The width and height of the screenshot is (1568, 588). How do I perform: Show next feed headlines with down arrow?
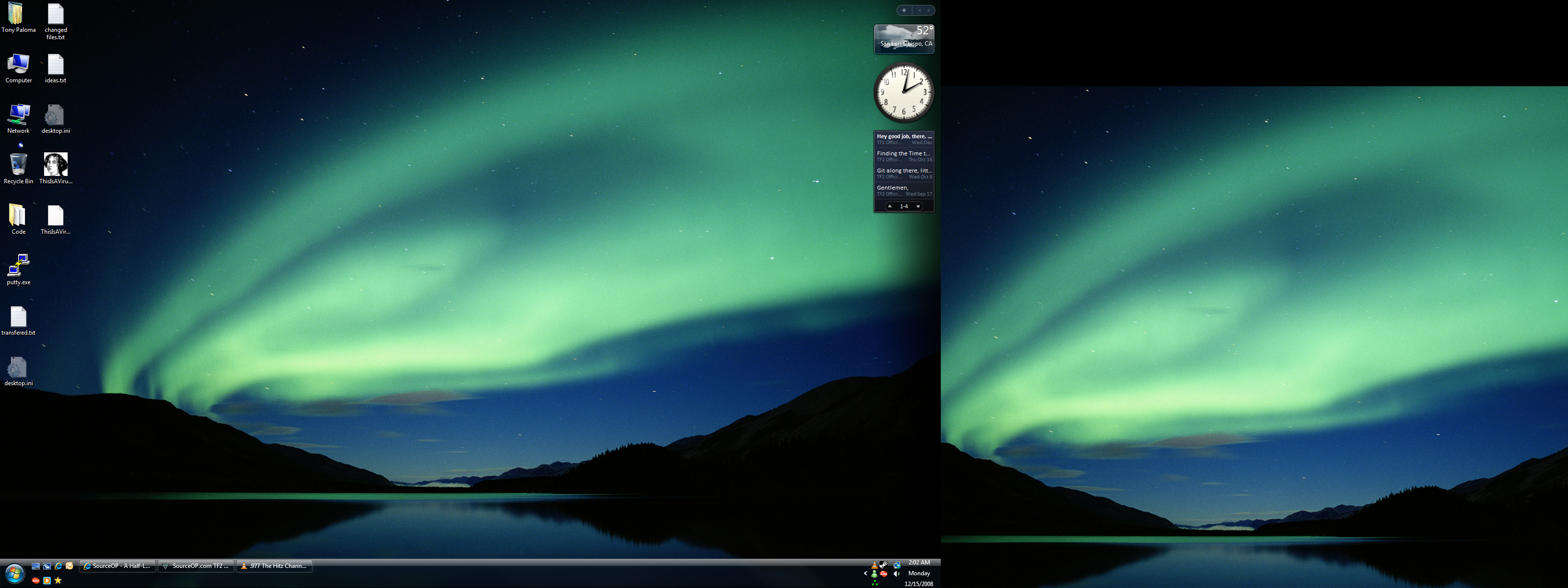pos(918,206)
